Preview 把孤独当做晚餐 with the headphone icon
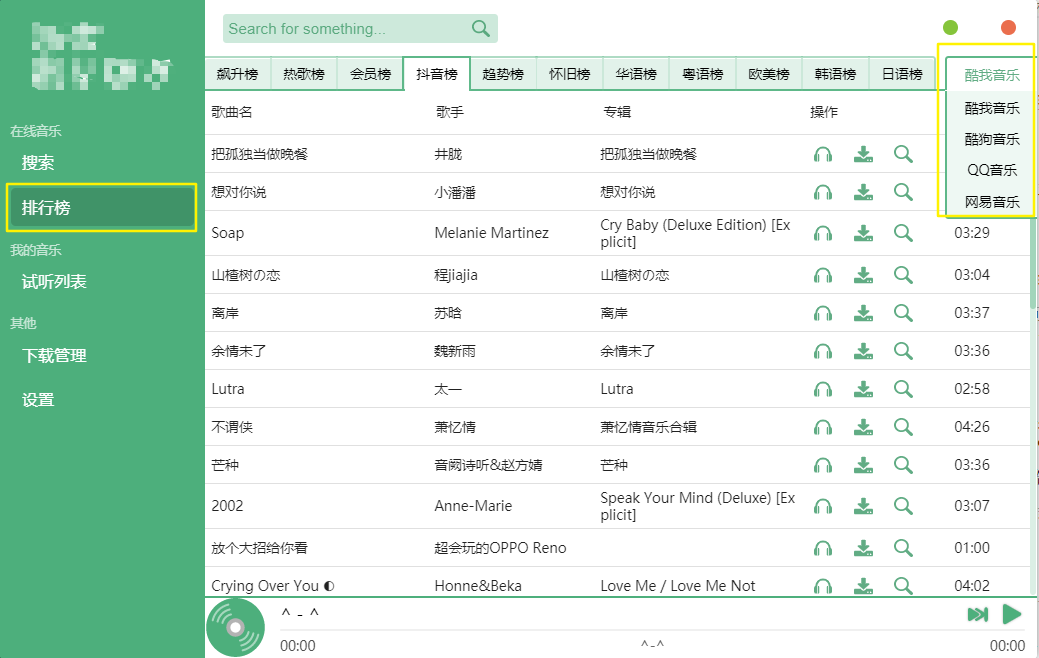 click(x=822, y=154)
